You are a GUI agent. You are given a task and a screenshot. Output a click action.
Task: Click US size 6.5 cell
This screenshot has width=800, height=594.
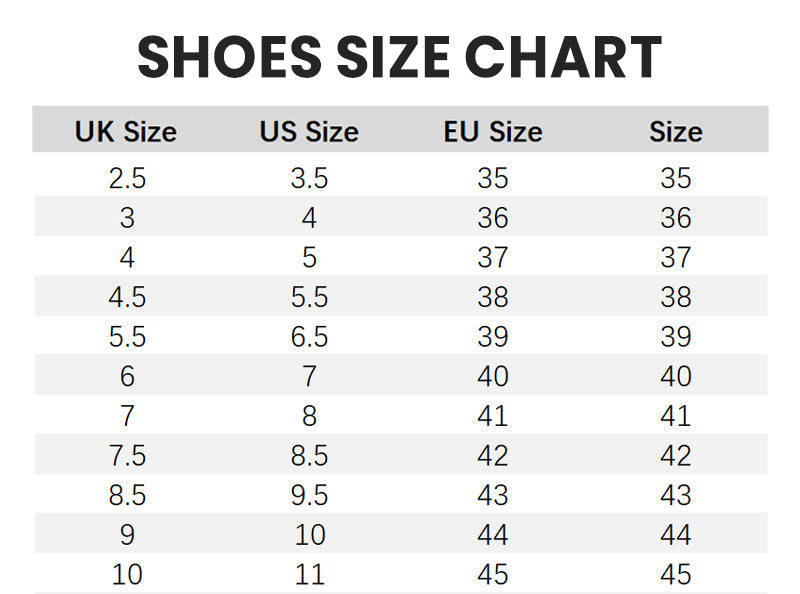(309, 337)
